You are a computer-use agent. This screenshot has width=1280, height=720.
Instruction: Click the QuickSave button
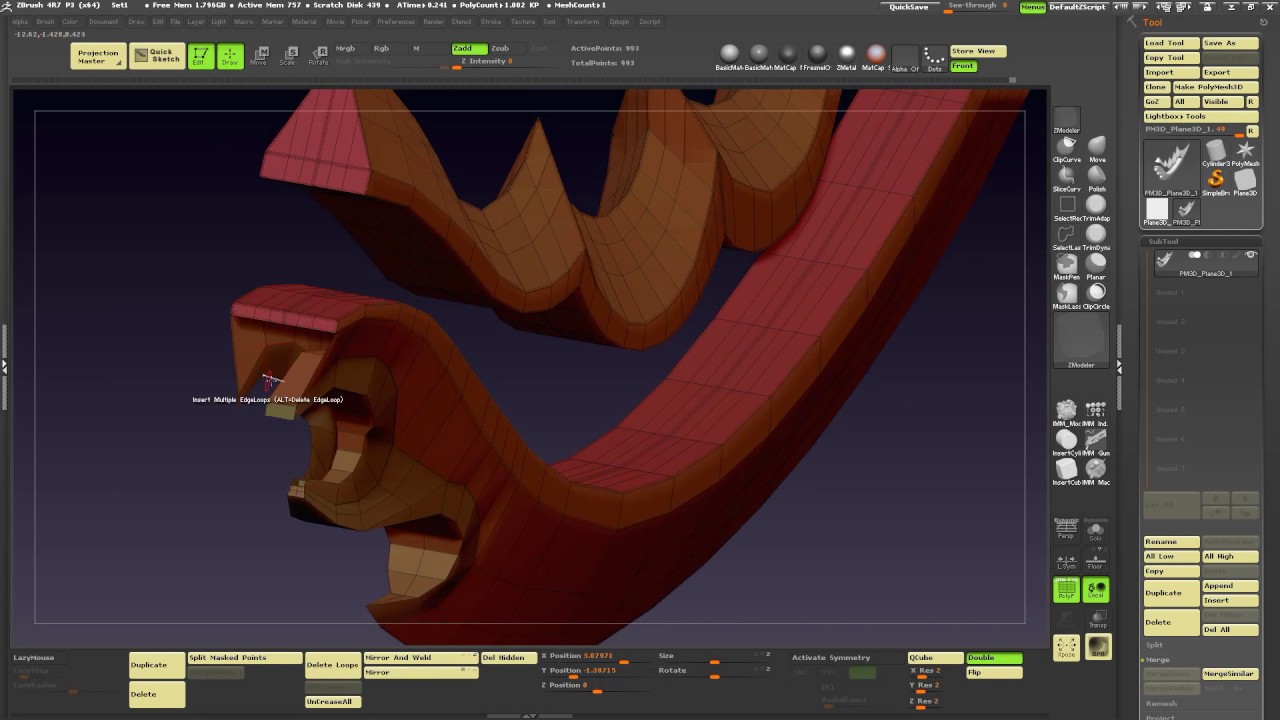click(909, 7)
